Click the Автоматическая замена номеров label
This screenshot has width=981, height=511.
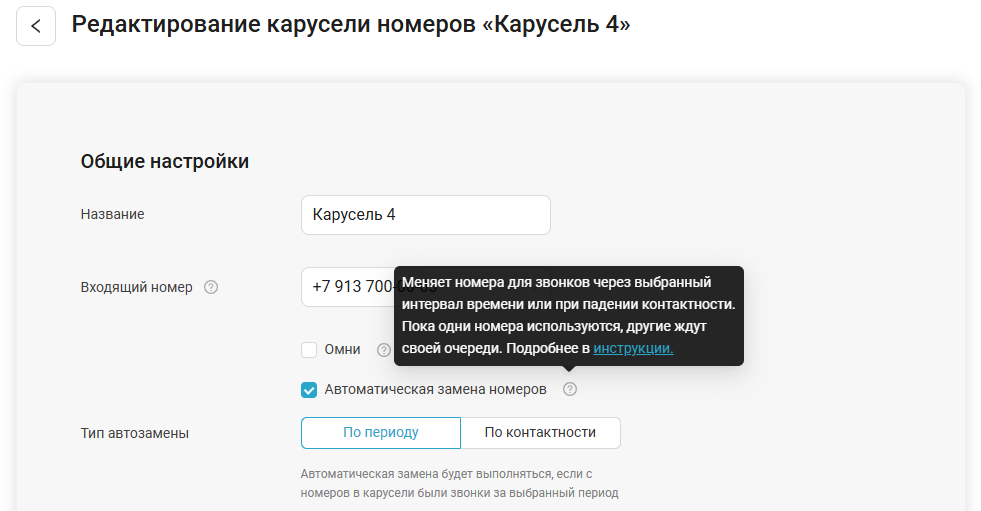pyautogui.click(x=435, y=390)
